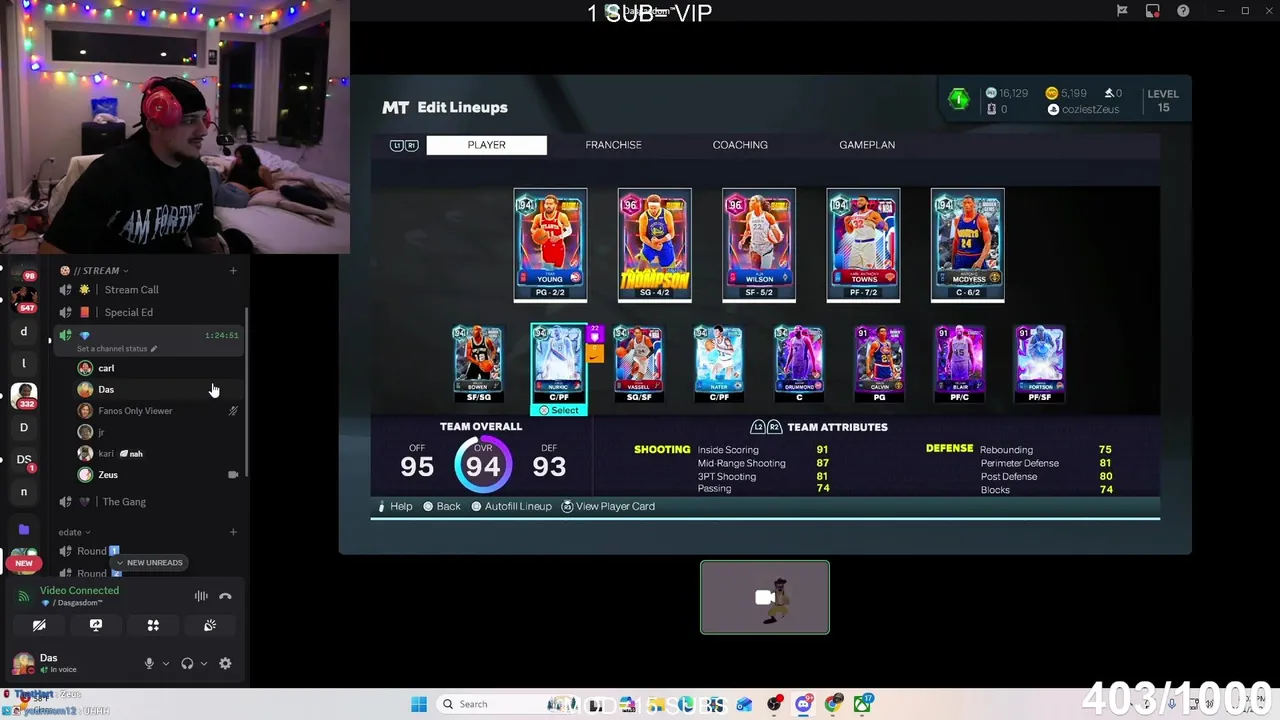This screenshot has height=720, width=1280.
Task: Open the Gameplan tab
Action: 867,145
